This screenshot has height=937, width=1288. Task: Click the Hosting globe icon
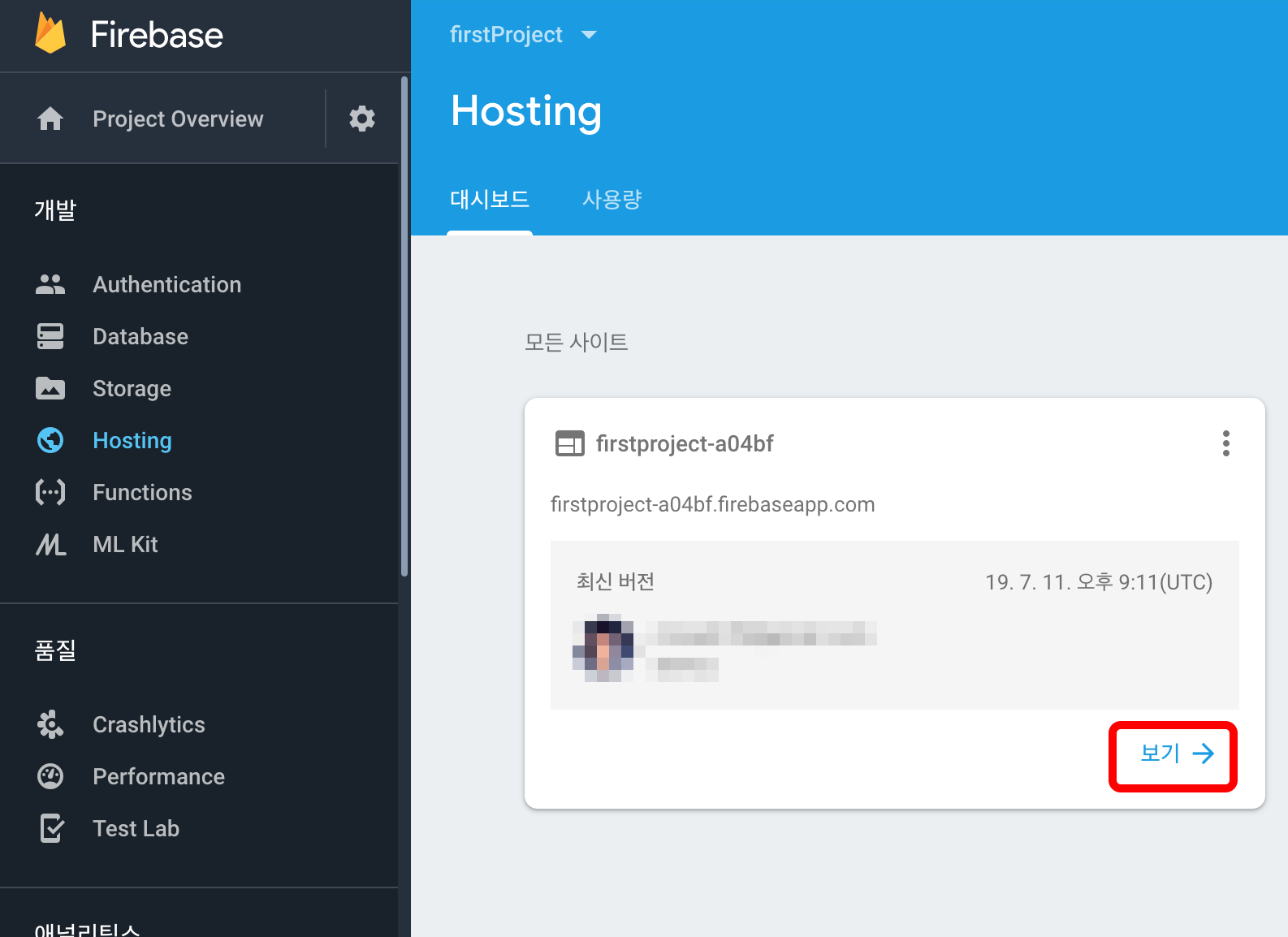(50, 440)
